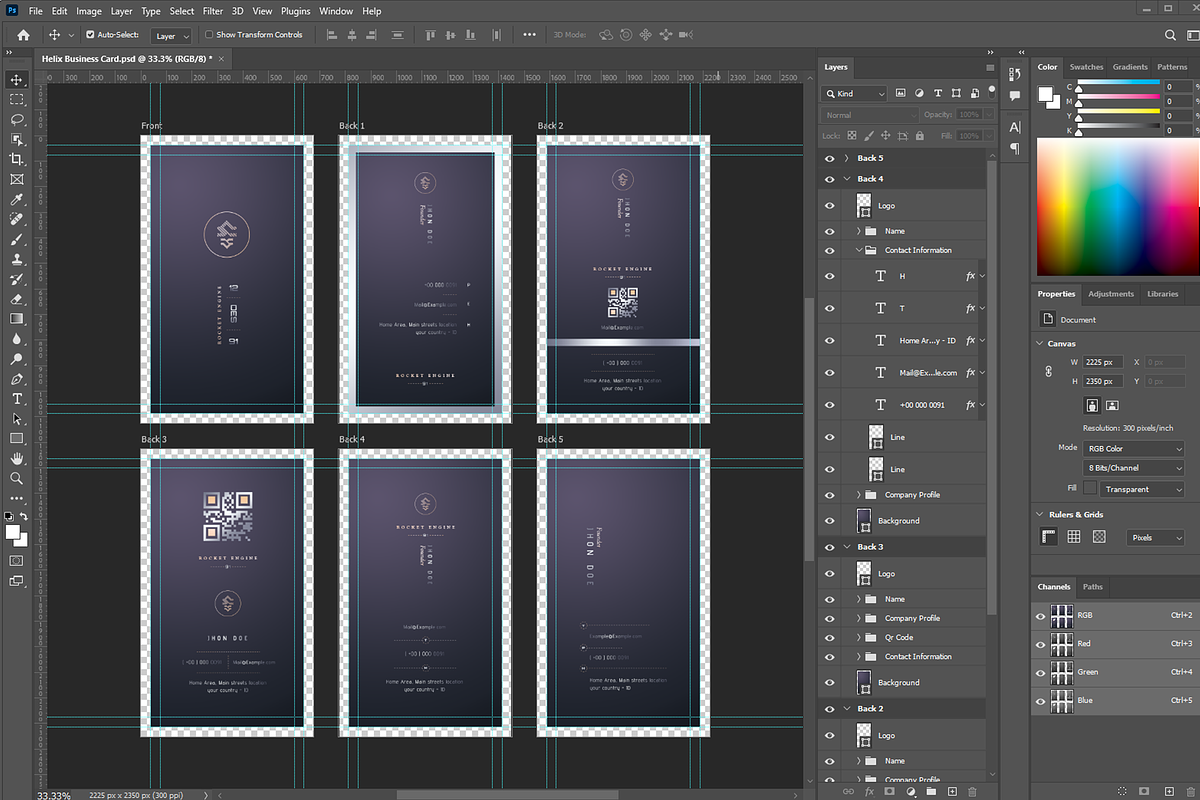Open the Pixels units dropdown

(1155, 537)
